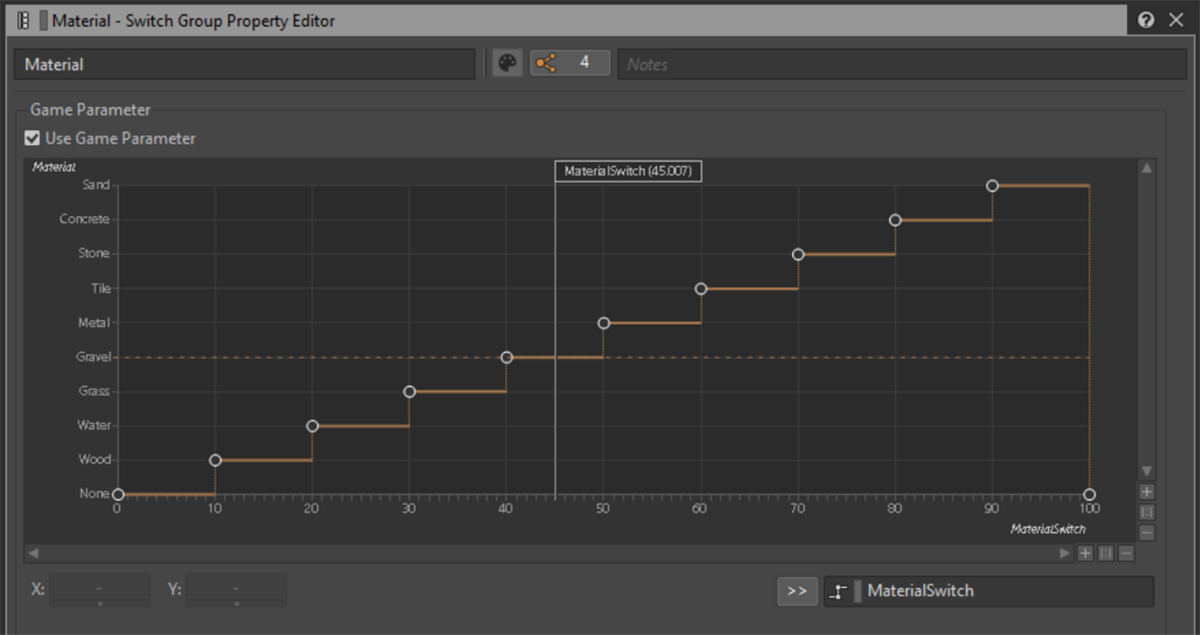Viewport: 1200px width, 635px height.
Task: Click the >> game parameter selector button
Action: (796, 591)
